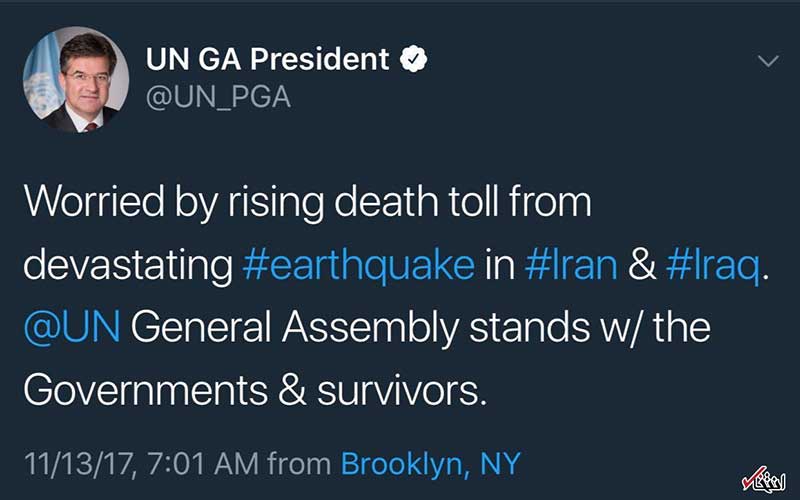This screenshot has height=500, width=800.
Task: Click the blue verified badge icon
Action: coord(413,59)
